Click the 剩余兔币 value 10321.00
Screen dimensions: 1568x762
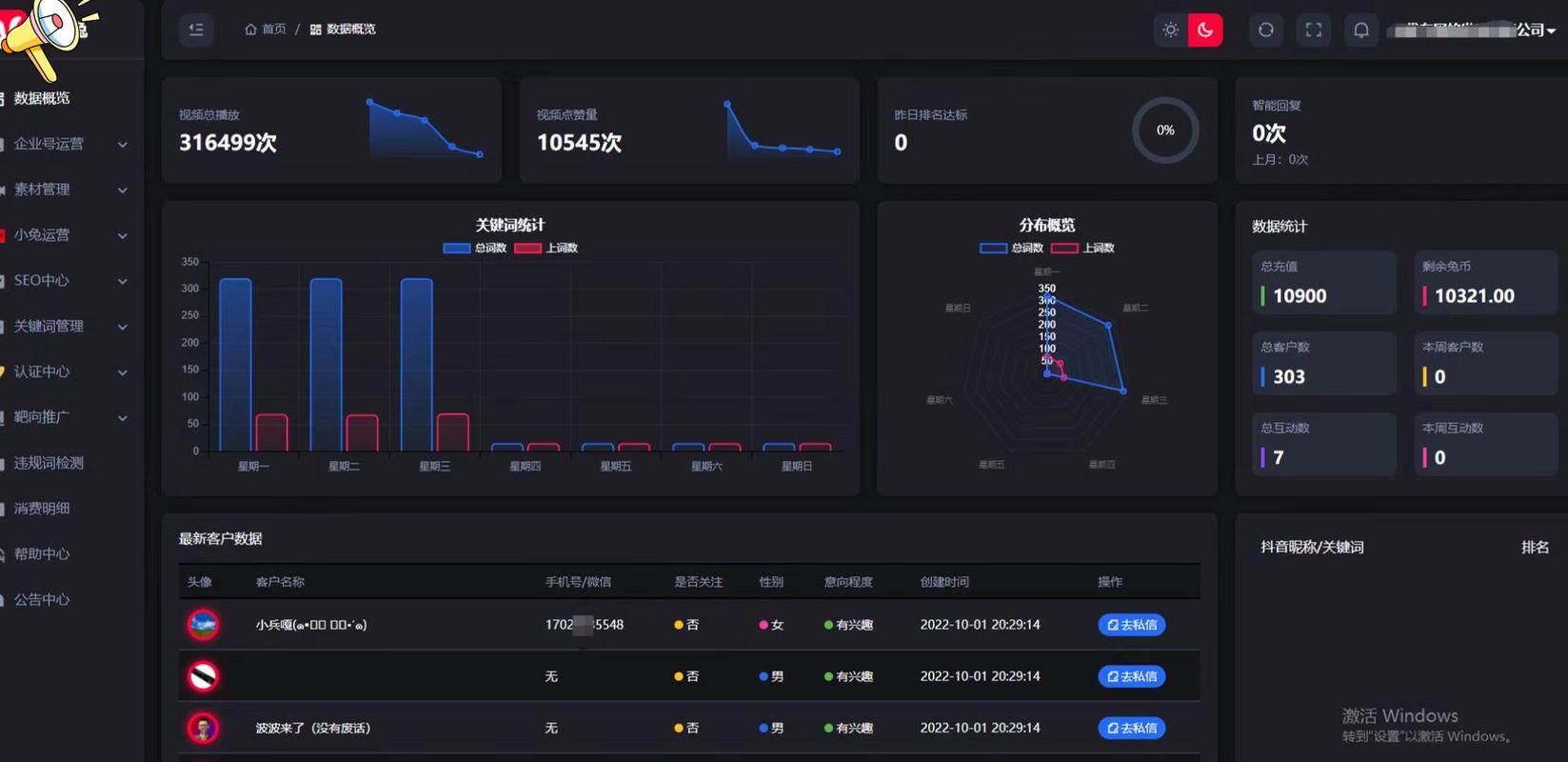[1474, 296]
